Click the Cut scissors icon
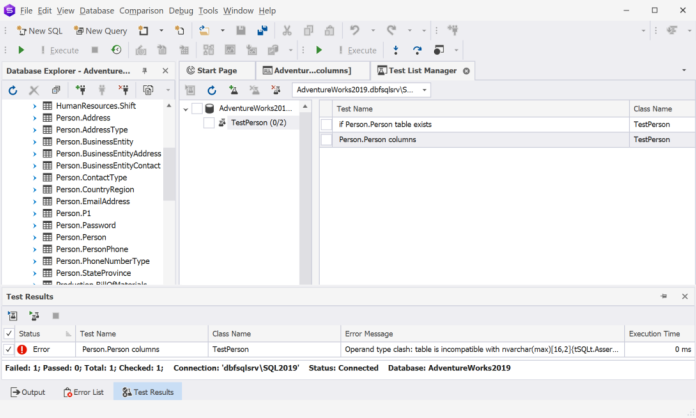Image resolution: width=696 pixels, height=418 pixels. click(x=286, y=31)
